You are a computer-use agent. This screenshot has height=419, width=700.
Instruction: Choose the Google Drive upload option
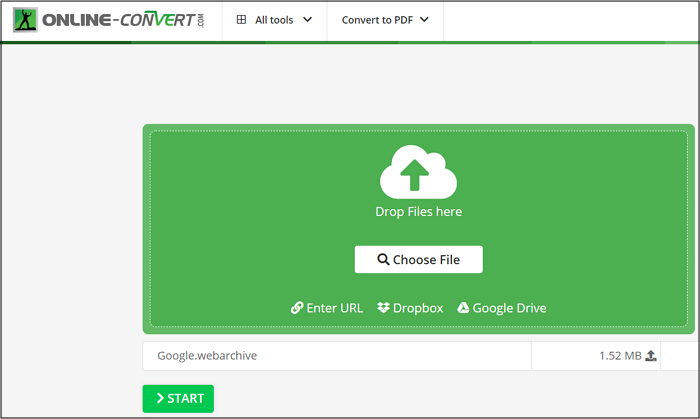tap(502, 308)
